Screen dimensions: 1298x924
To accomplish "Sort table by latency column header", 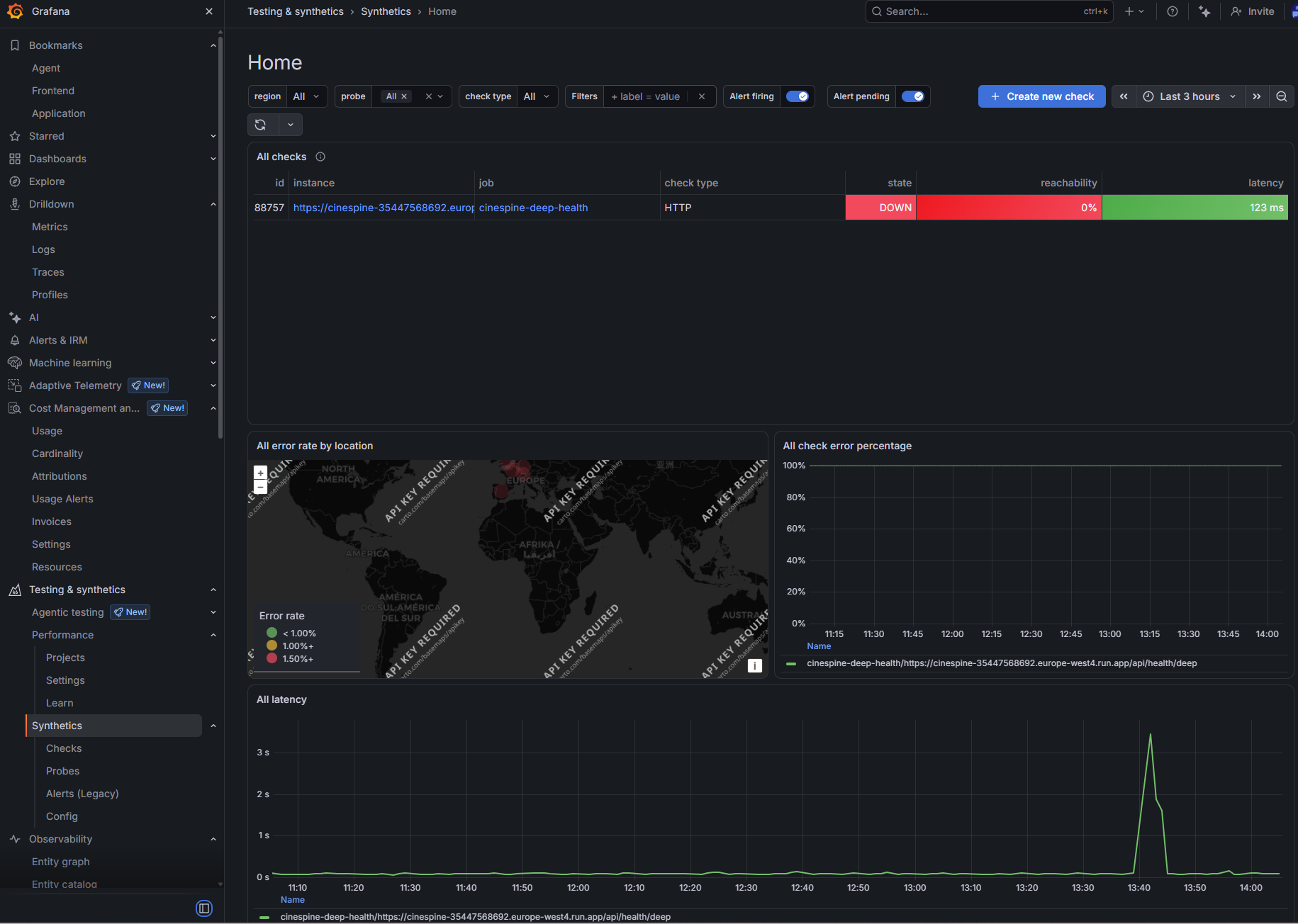I will click(1265, 183).
